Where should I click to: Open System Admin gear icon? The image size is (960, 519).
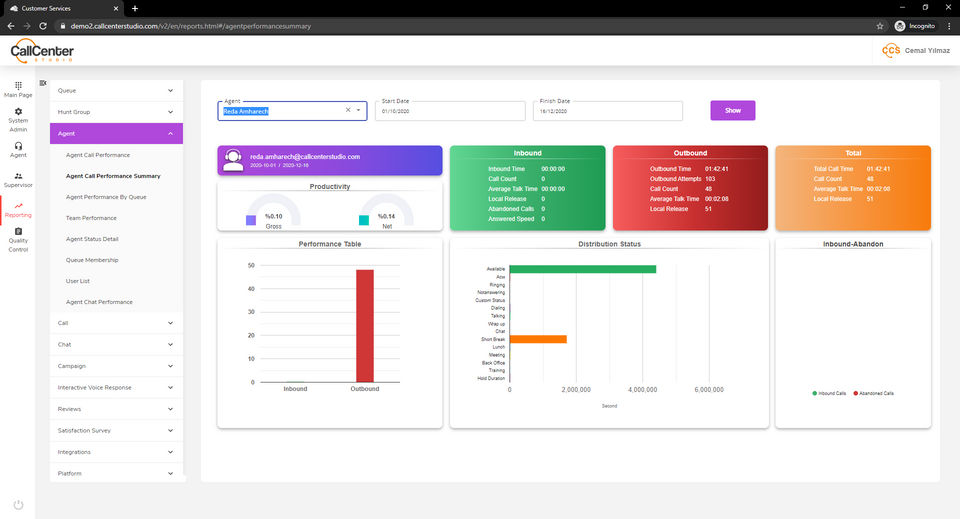pos(18,111)
